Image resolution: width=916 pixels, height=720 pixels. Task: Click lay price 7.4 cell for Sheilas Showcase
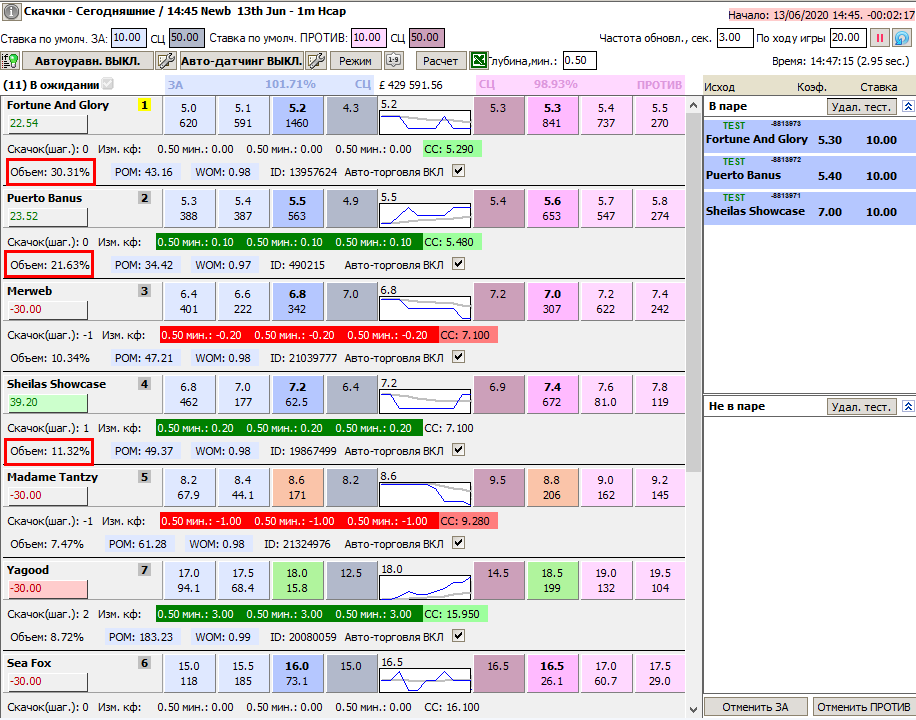point(551,394)
